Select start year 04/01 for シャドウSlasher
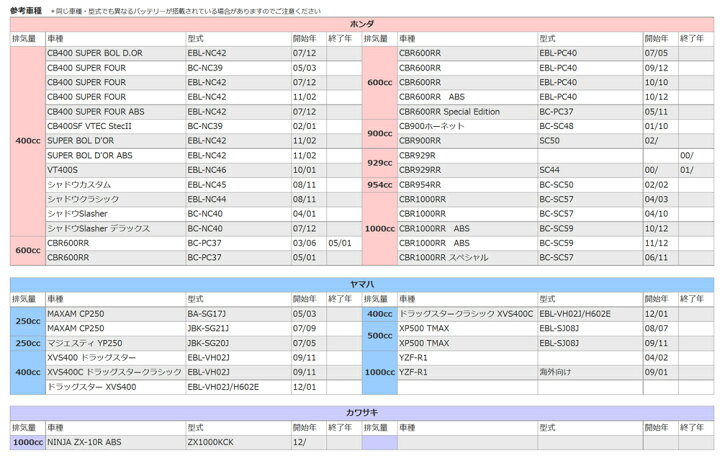Image resolution: width=720 pixels, height=456 pixels. (x=304, y=214)
